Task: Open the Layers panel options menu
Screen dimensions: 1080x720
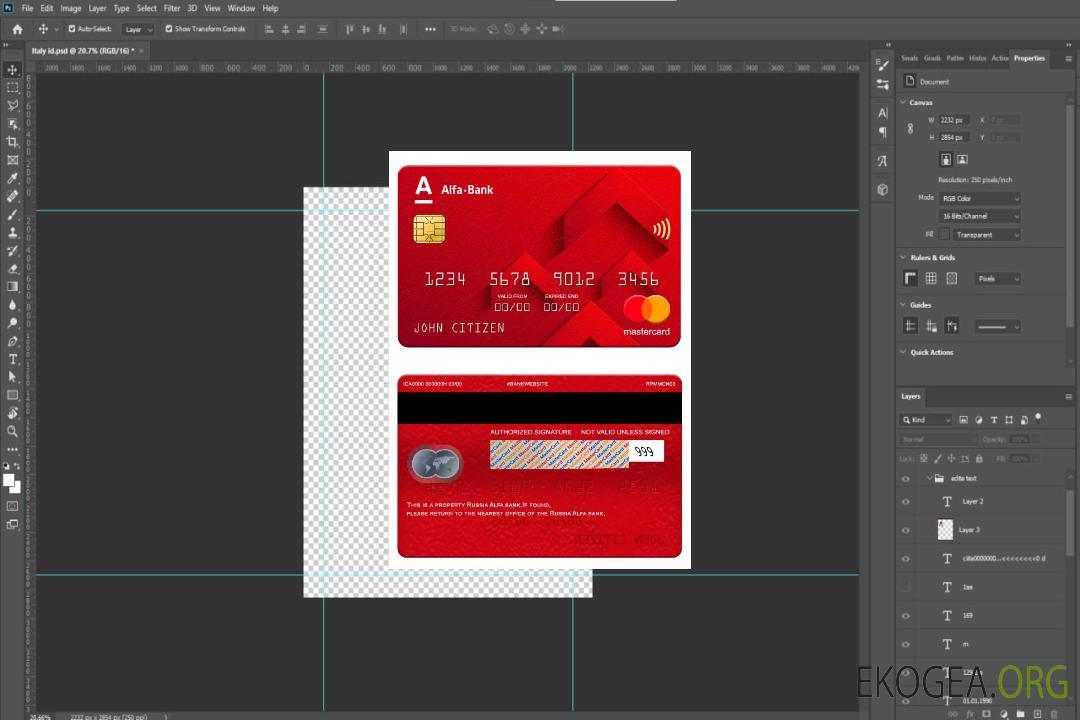Action: [x=1068, y=397]
